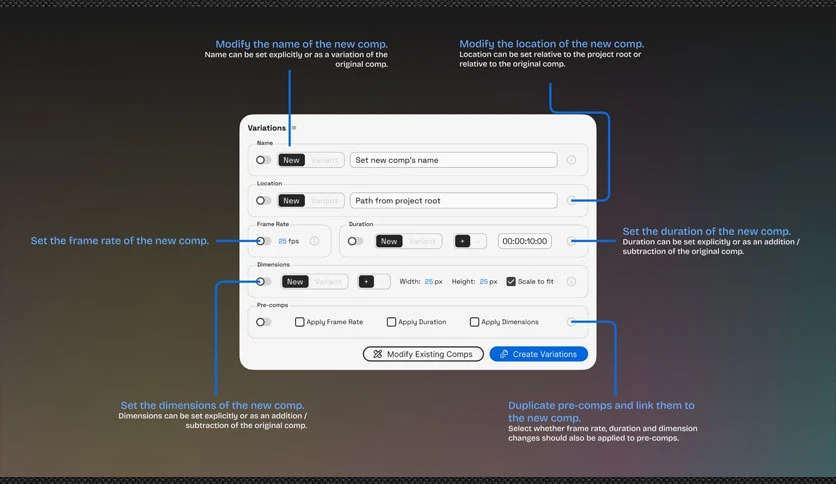Select the plus mode in the Dimensions row
This screenshot has height=484, width=836.
pos(366,281)
